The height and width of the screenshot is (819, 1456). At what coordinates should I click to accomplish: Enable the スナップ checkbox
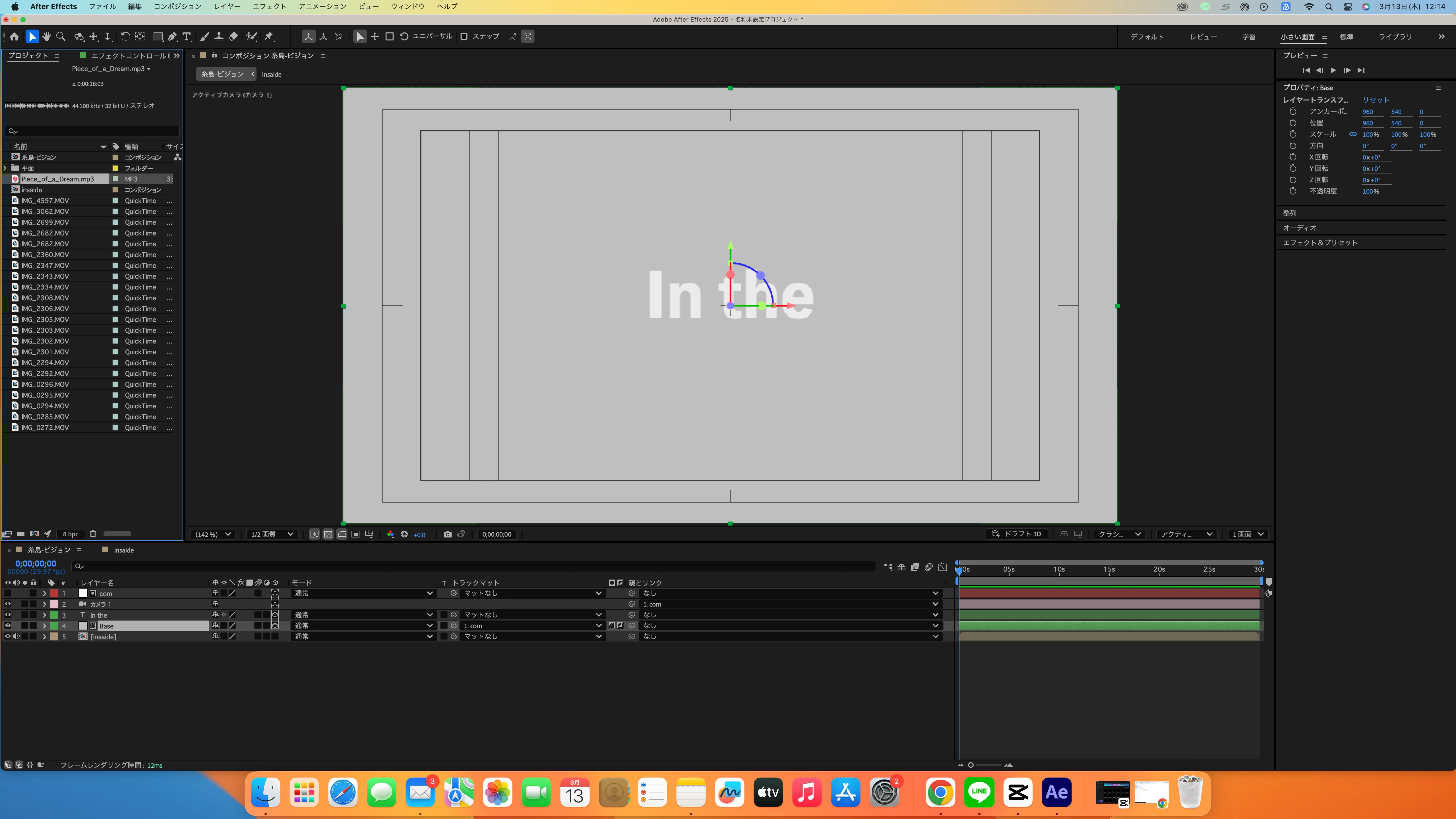click(x=464, y=37)
